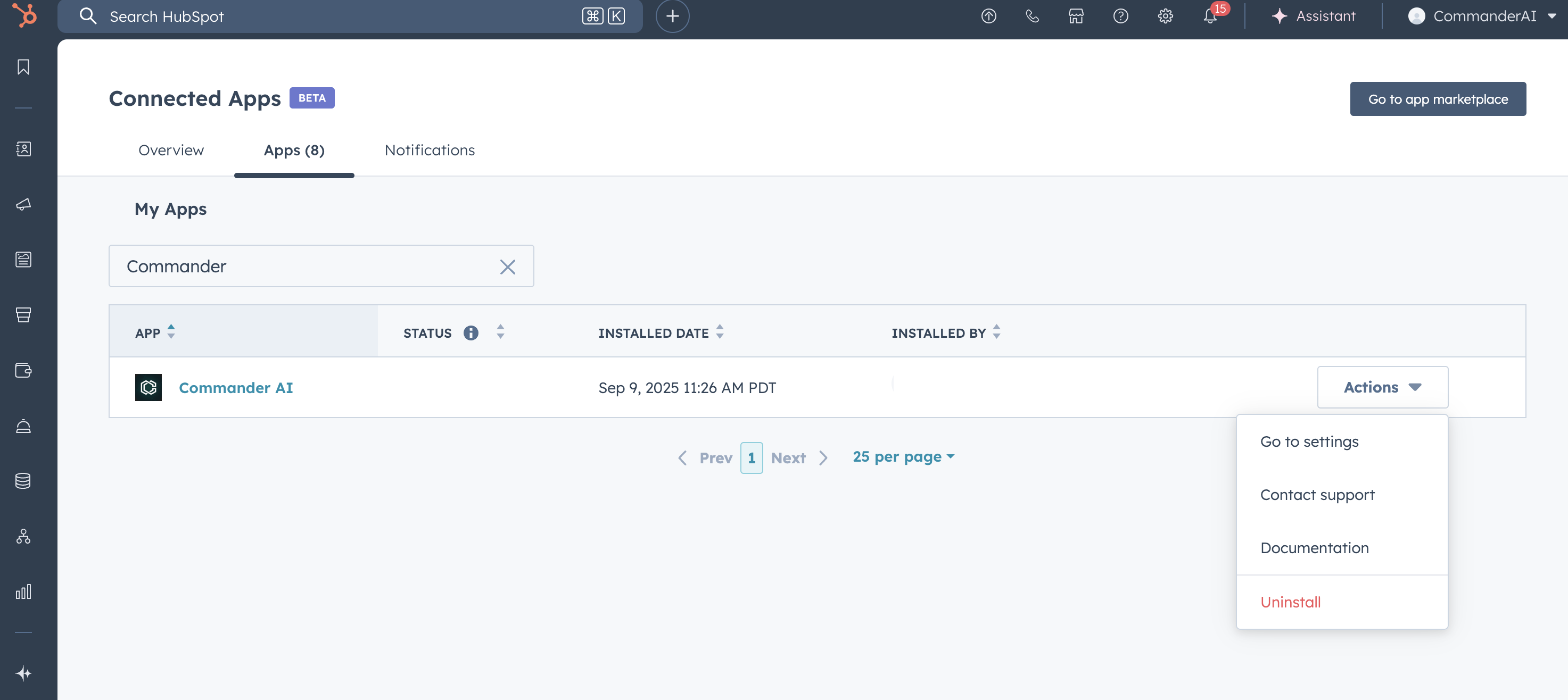The width and height of the screenshot is (1568, 700).
Task: Select Uninstall from the Actions menu
Action: [x=1291, y=602]
